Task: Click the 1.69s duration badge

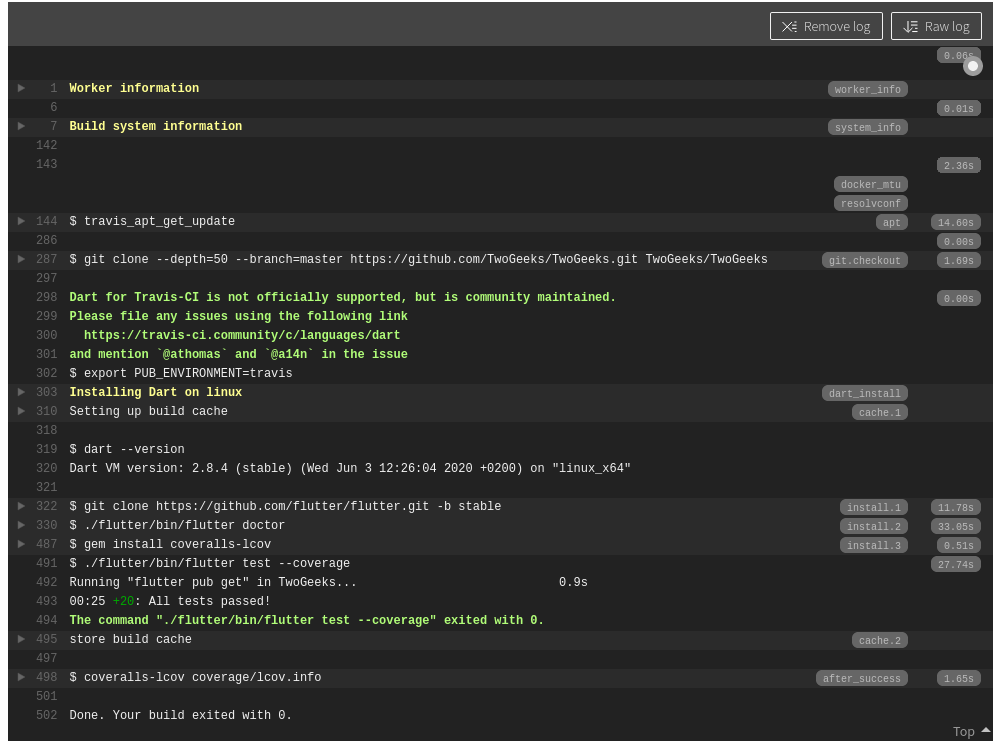Action: click(958, 260)
